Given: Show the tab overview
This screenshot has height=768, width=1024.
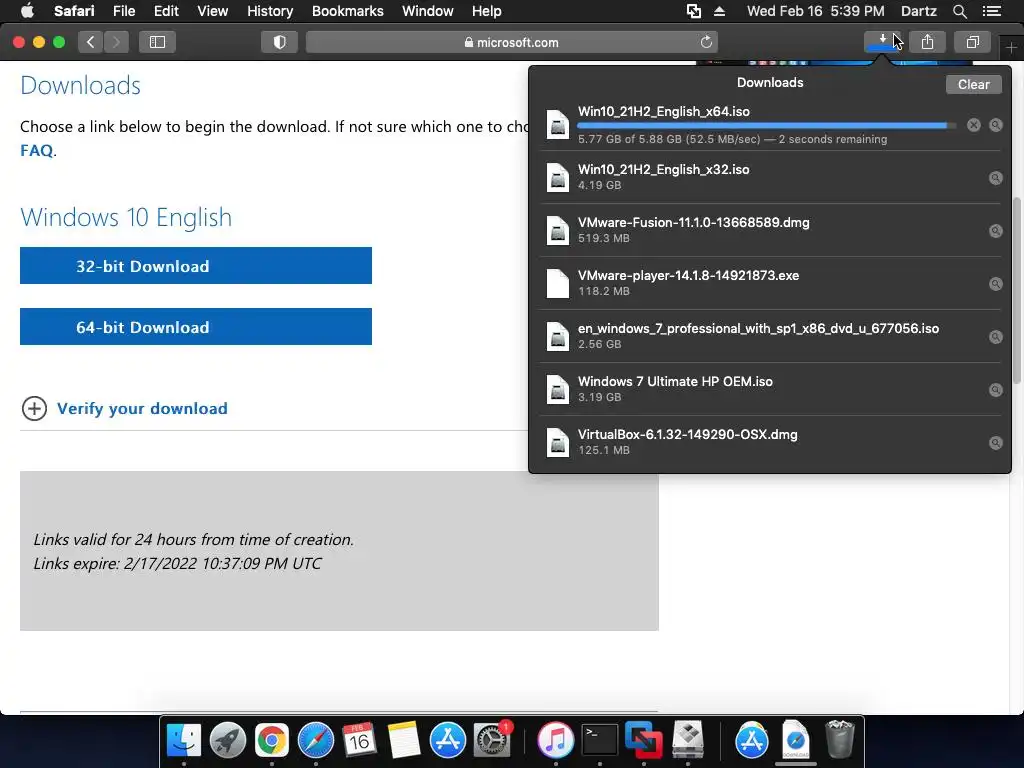Looking at the screenshot, I should [972, 42].
